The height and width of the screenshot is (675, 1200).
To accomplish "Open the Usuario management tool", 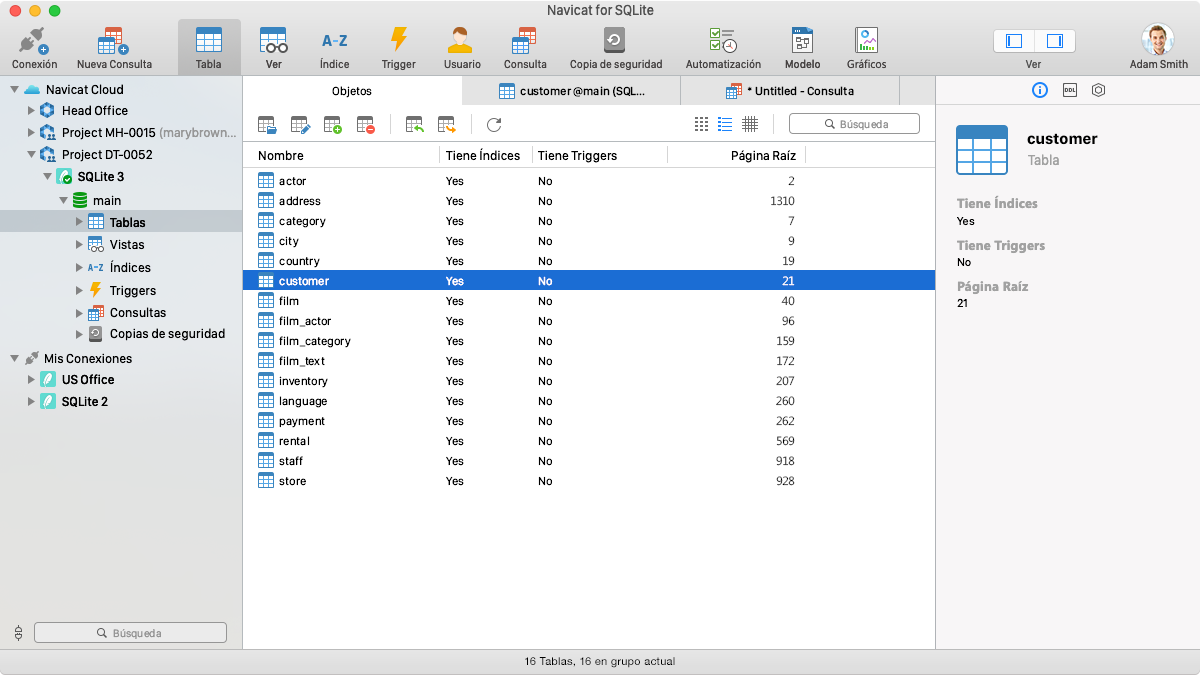I will click(x=461, y=45).
